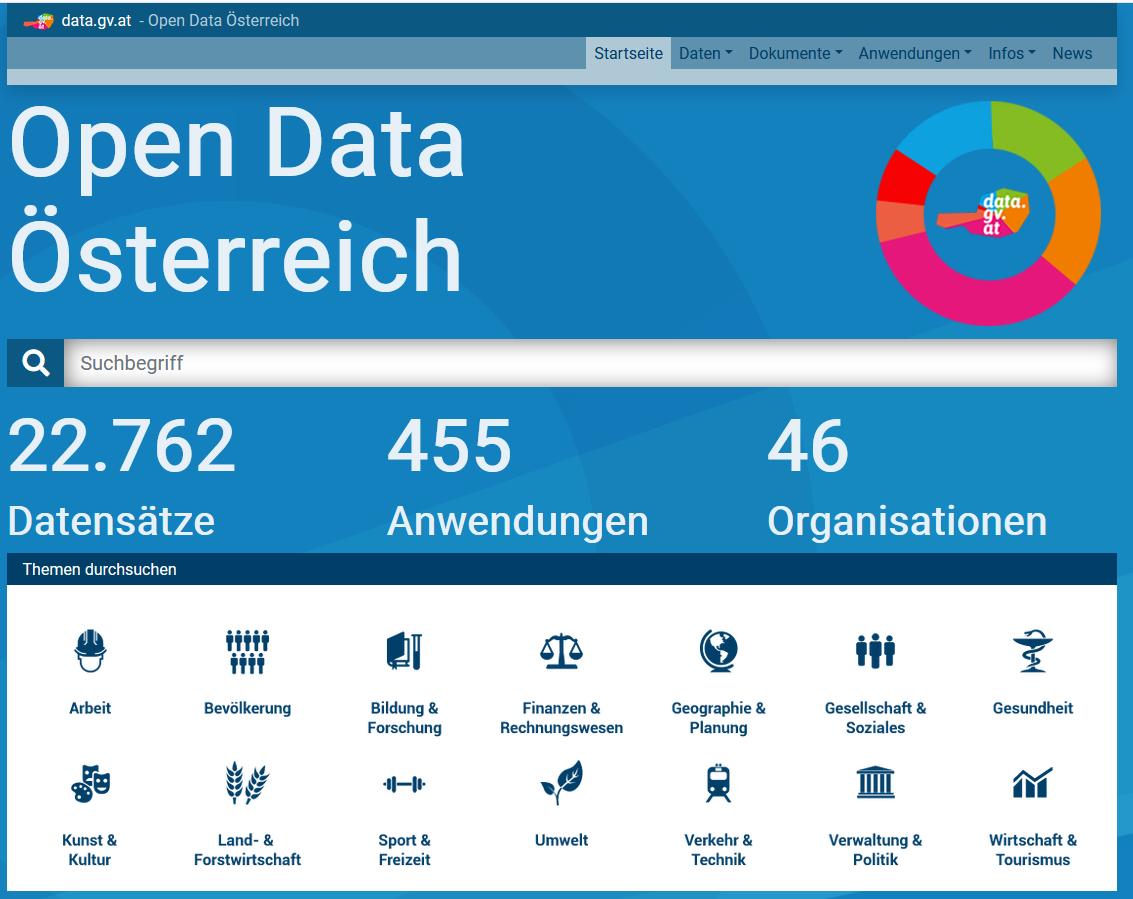The height and width of the screenshot is (899, 1133).
Task: Select the Kunst & Kultur masks icon
Action: 90,784
